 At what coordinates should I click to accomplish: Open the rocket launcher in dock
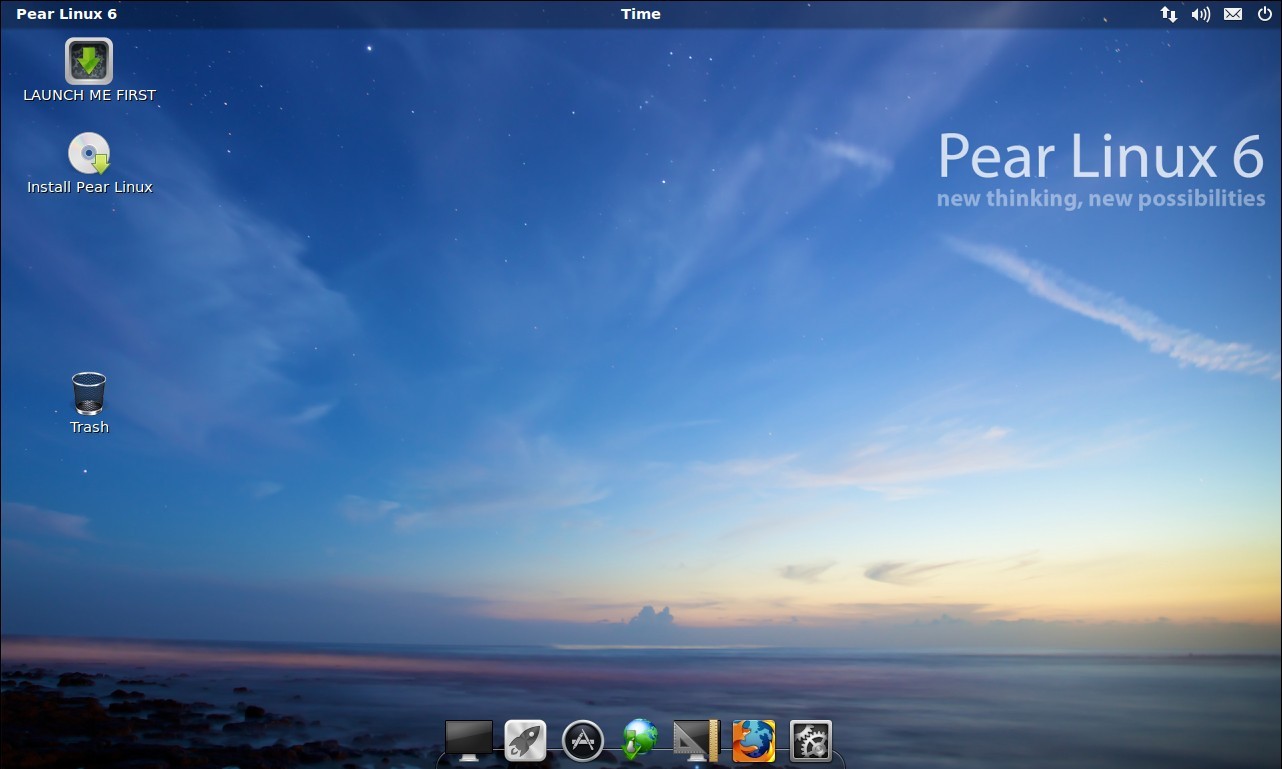pos(525,741)
